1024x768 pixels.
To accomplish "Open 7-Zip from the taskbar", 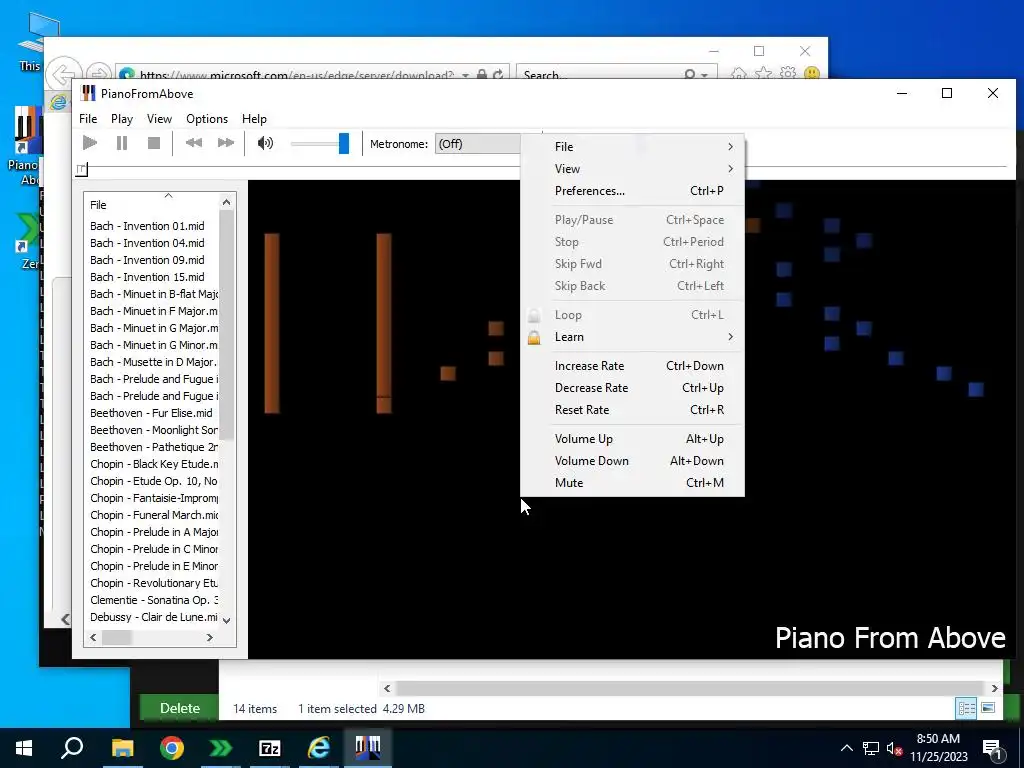I will 270,748.
